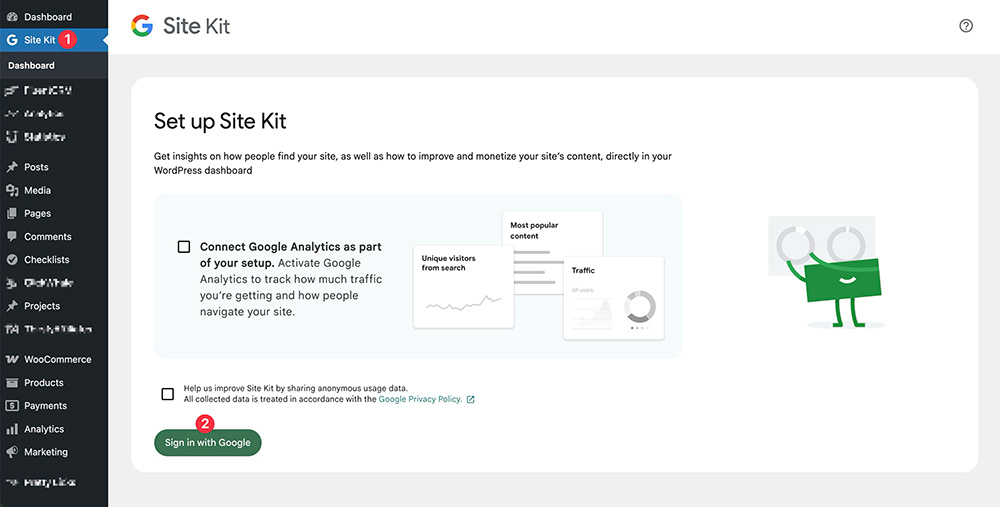
Task: Click the Unique visitors from search card
Action: pos(463,285)
